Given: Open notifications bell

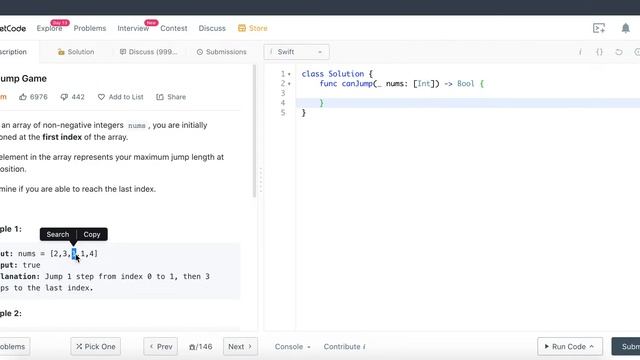Looking at the screenshot, I should 625,28.
